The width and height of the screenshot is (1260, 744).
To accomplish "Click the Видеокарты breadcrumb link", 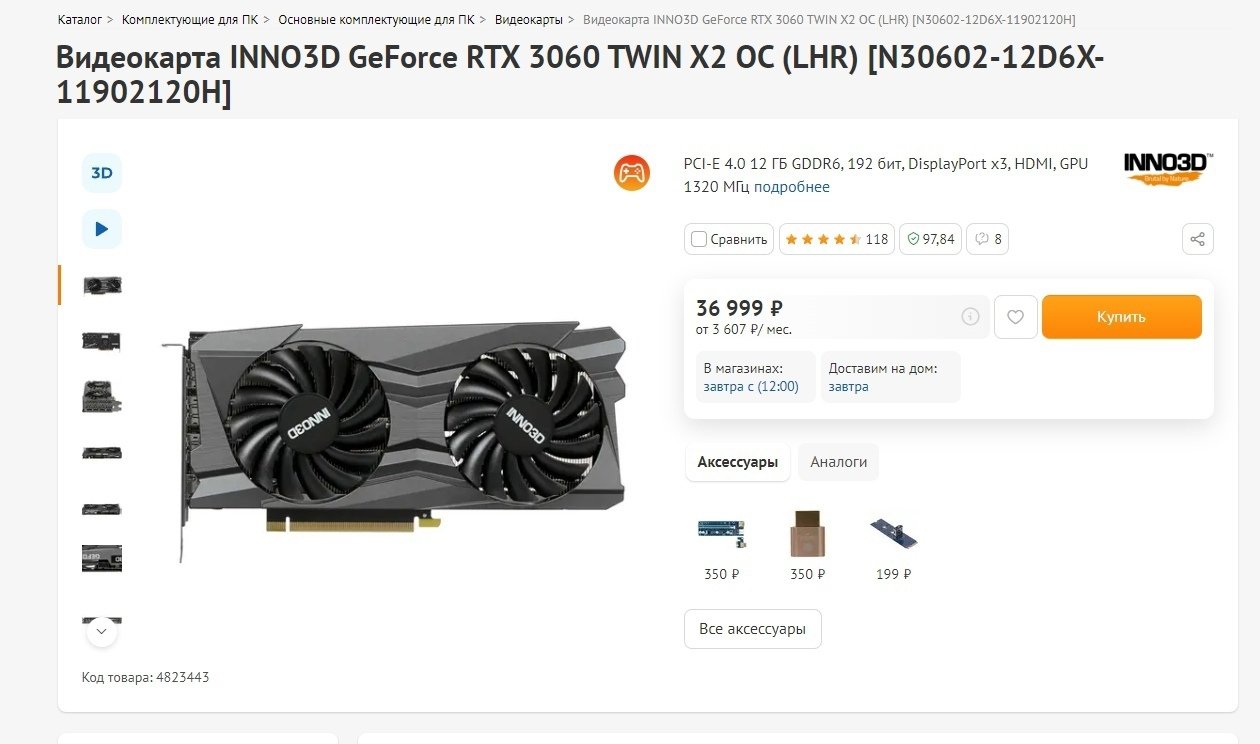I will click(x=529, y=20).
